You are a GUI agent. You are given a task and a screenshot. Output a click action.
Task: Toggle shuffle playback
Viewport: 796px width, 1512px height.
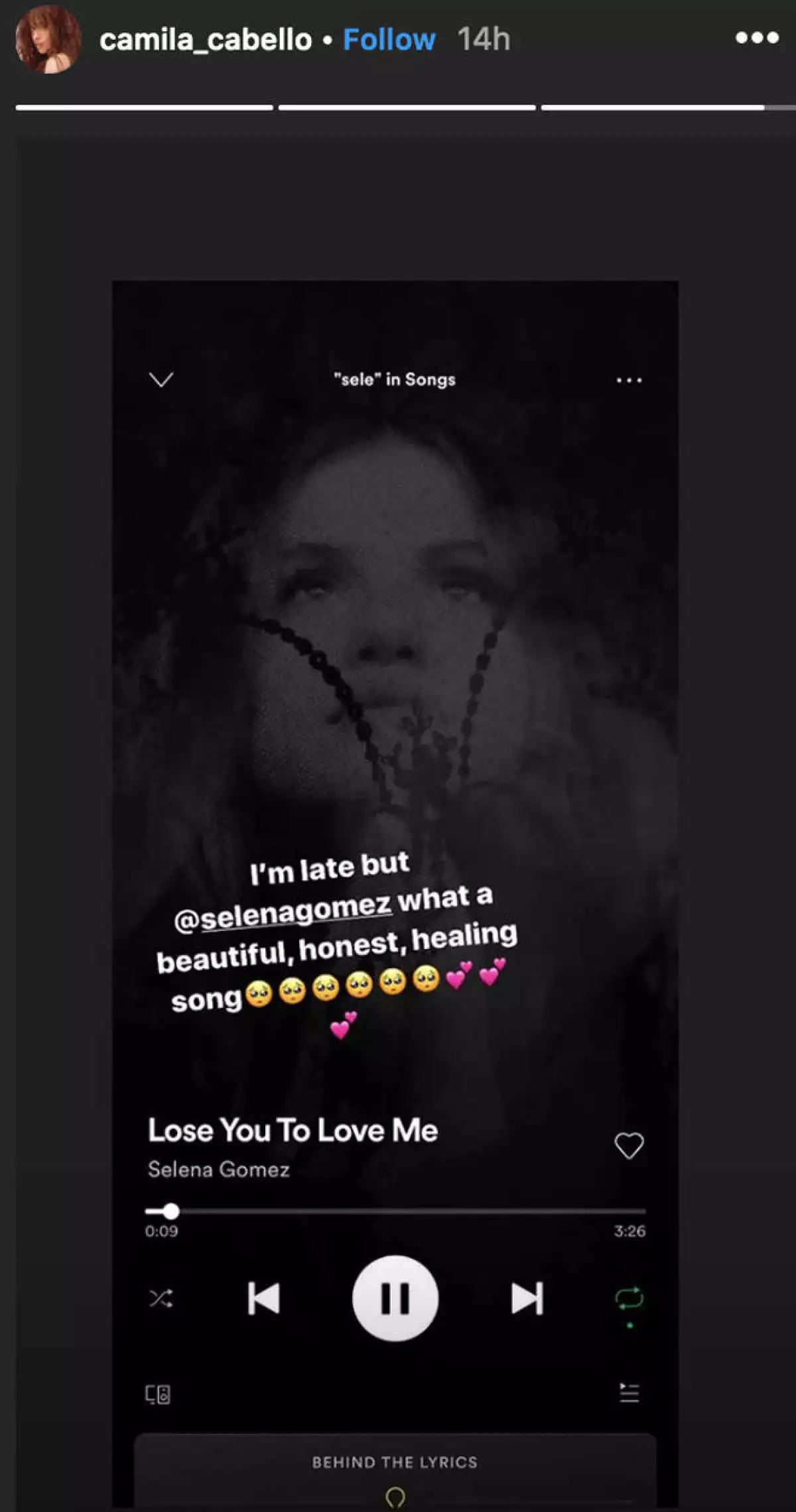161,1298
